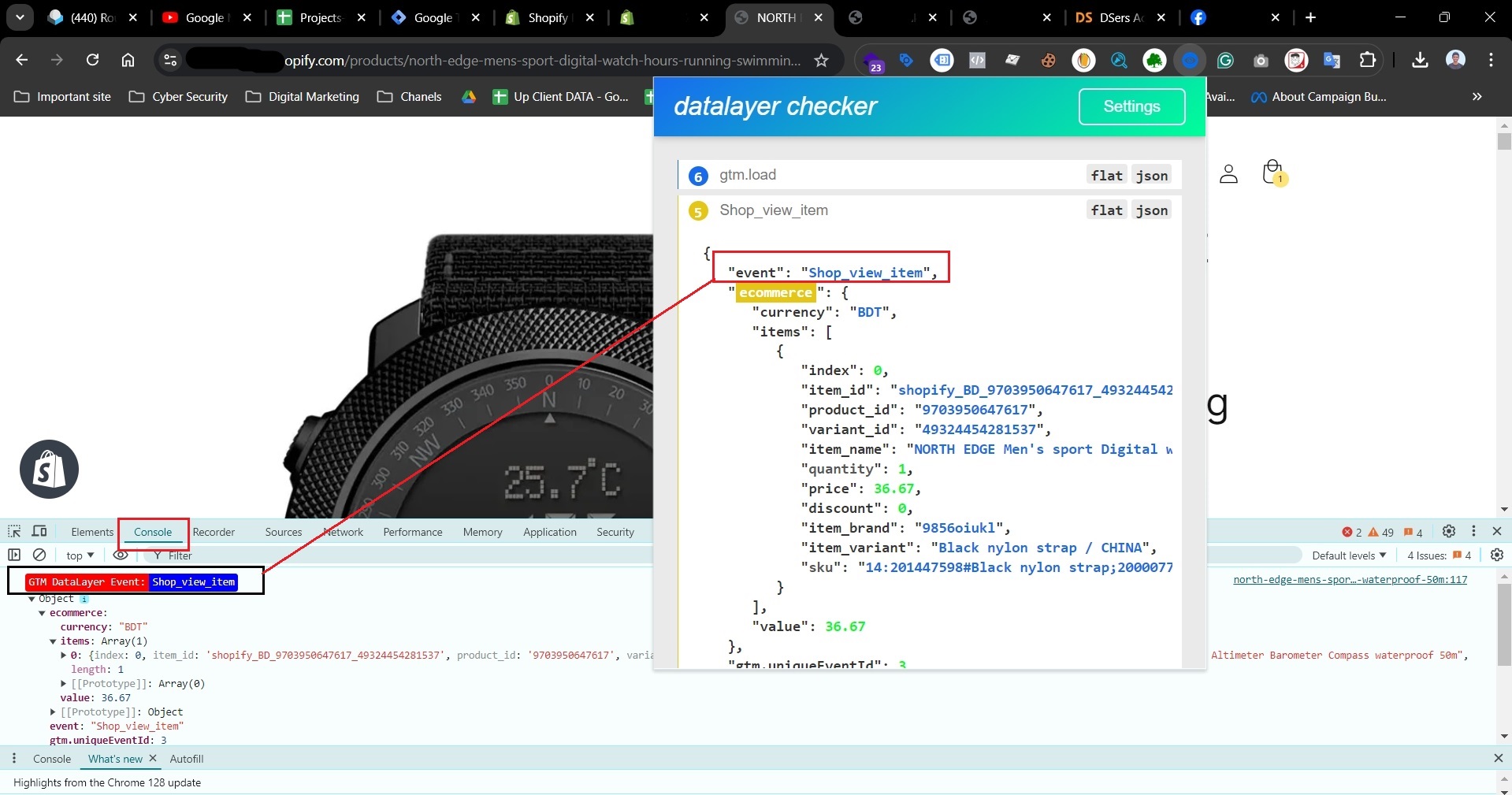Switch to the Sources tab
The width and height of the screenshot is (1512, 795).
click(x=284, y=532)
